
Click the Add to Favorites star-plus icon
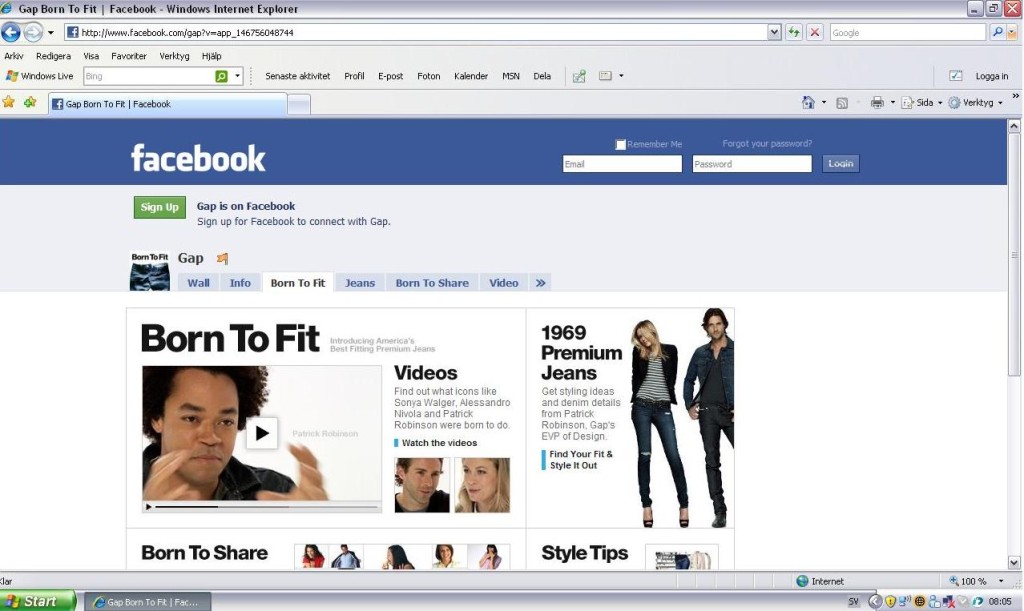coord(30,102)
